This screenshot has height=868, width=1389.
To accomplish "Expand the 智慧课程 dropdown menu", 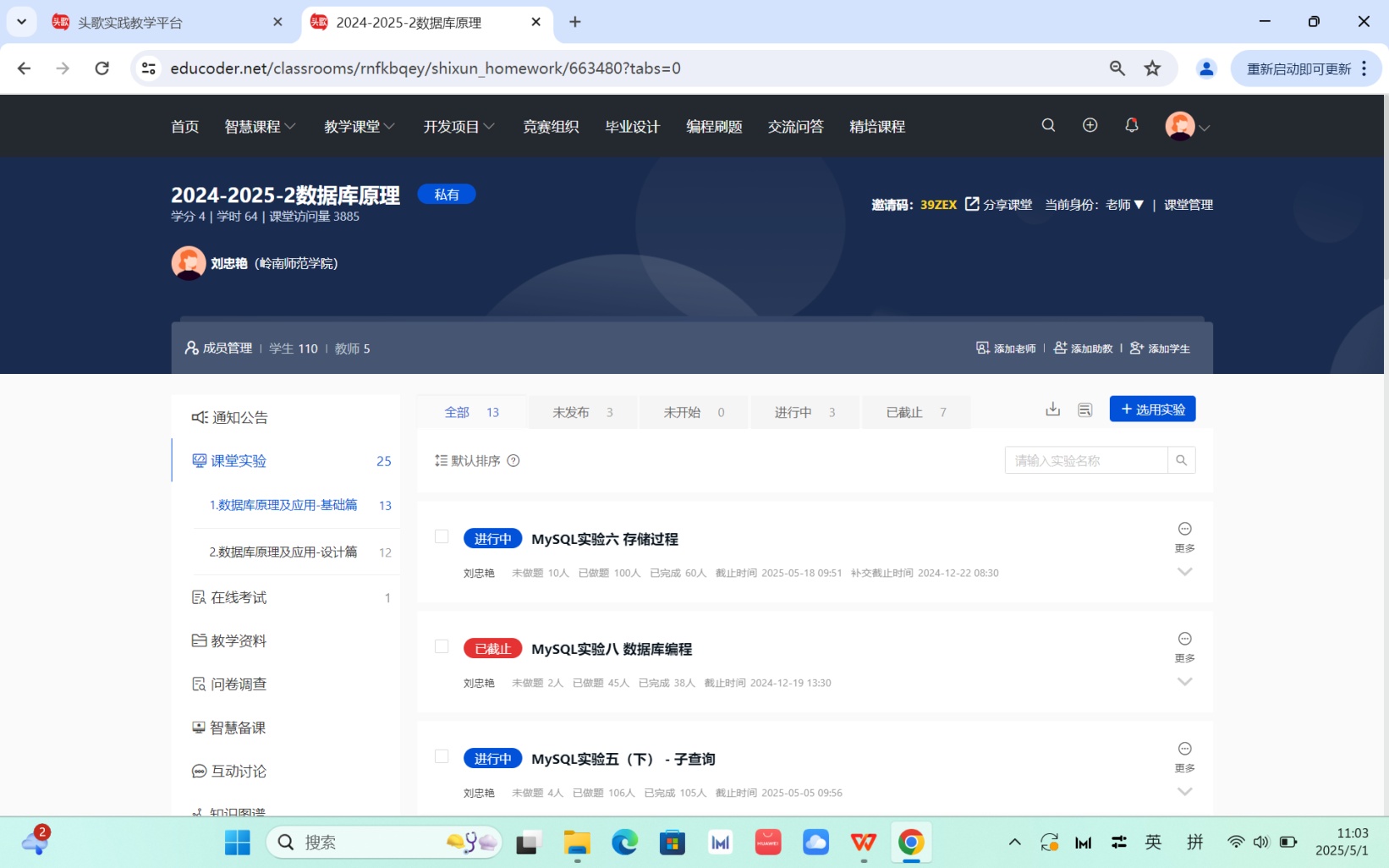I will pyautogui.click(x=260, y=126).
